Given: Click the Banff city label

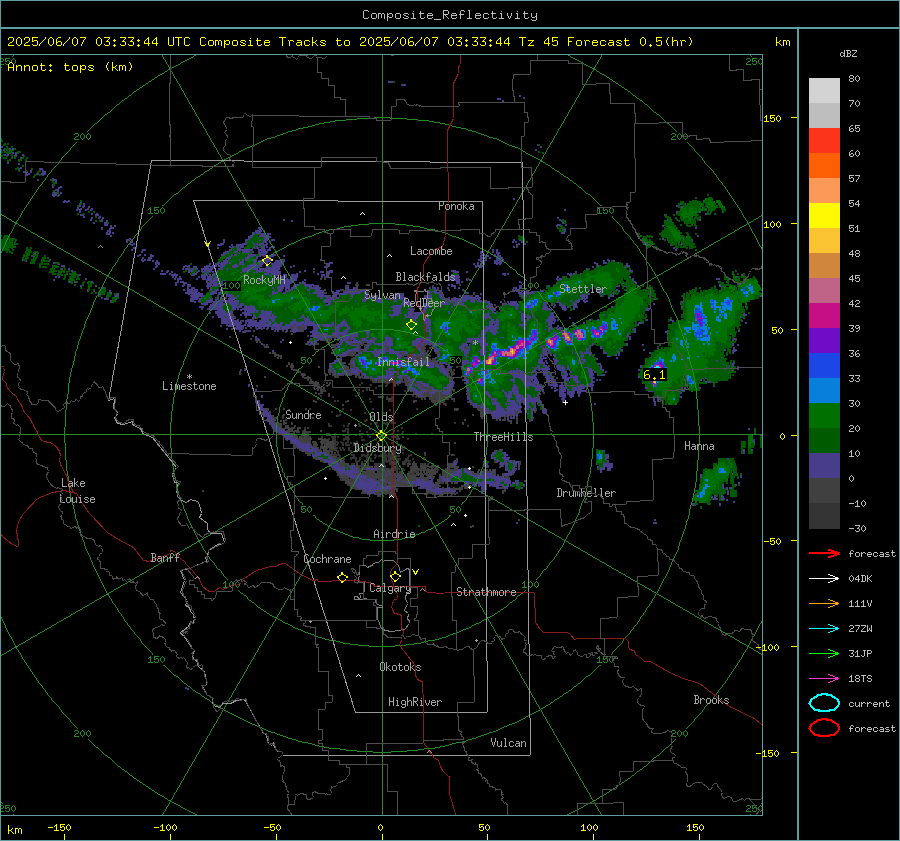Looking at the screenshot, I should pyautogui.click(x=165, y=557).
